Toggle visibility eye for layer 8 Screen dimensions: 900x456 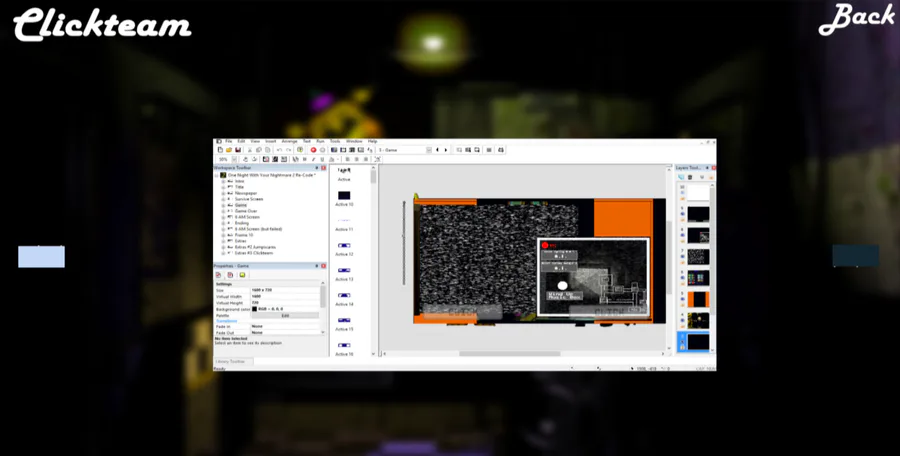point(682,234)
